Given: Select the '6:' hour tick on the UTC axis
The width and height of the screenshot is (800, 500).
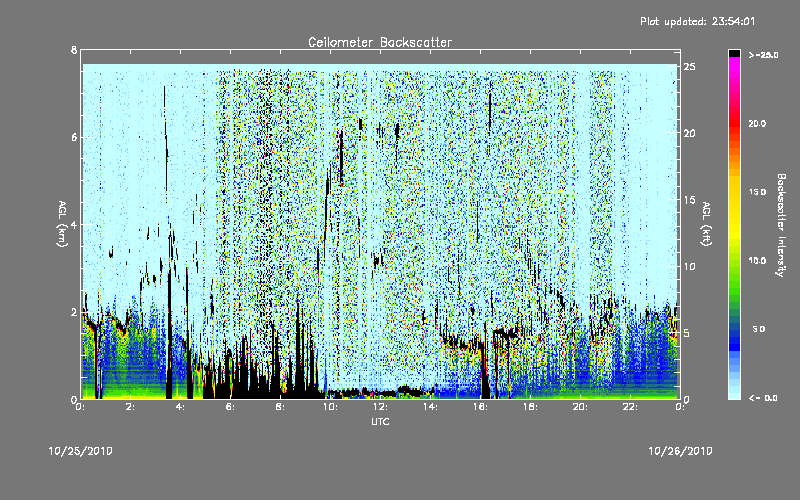Looking at the screenshot, I should (230, 407).
